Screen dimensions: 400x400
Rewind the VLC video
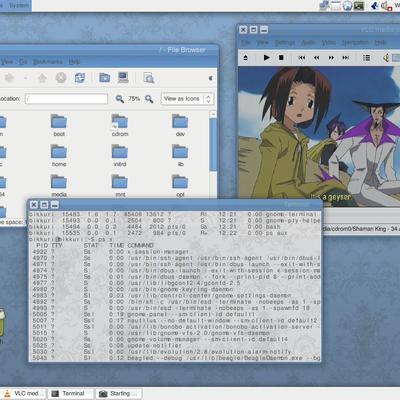click(316, 58)
